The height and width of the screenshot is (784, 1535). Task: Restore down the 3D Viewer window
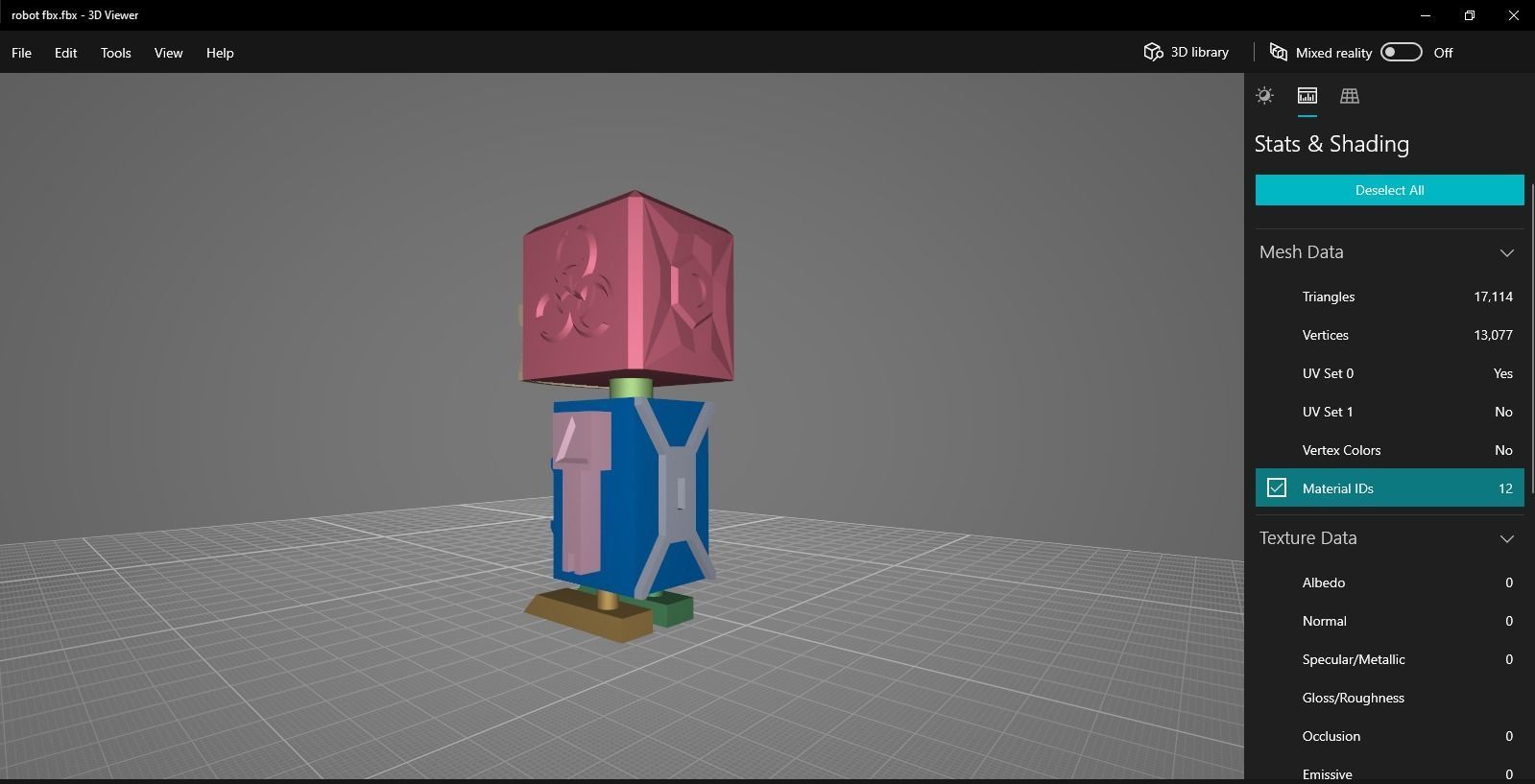tap(1470, 15)
